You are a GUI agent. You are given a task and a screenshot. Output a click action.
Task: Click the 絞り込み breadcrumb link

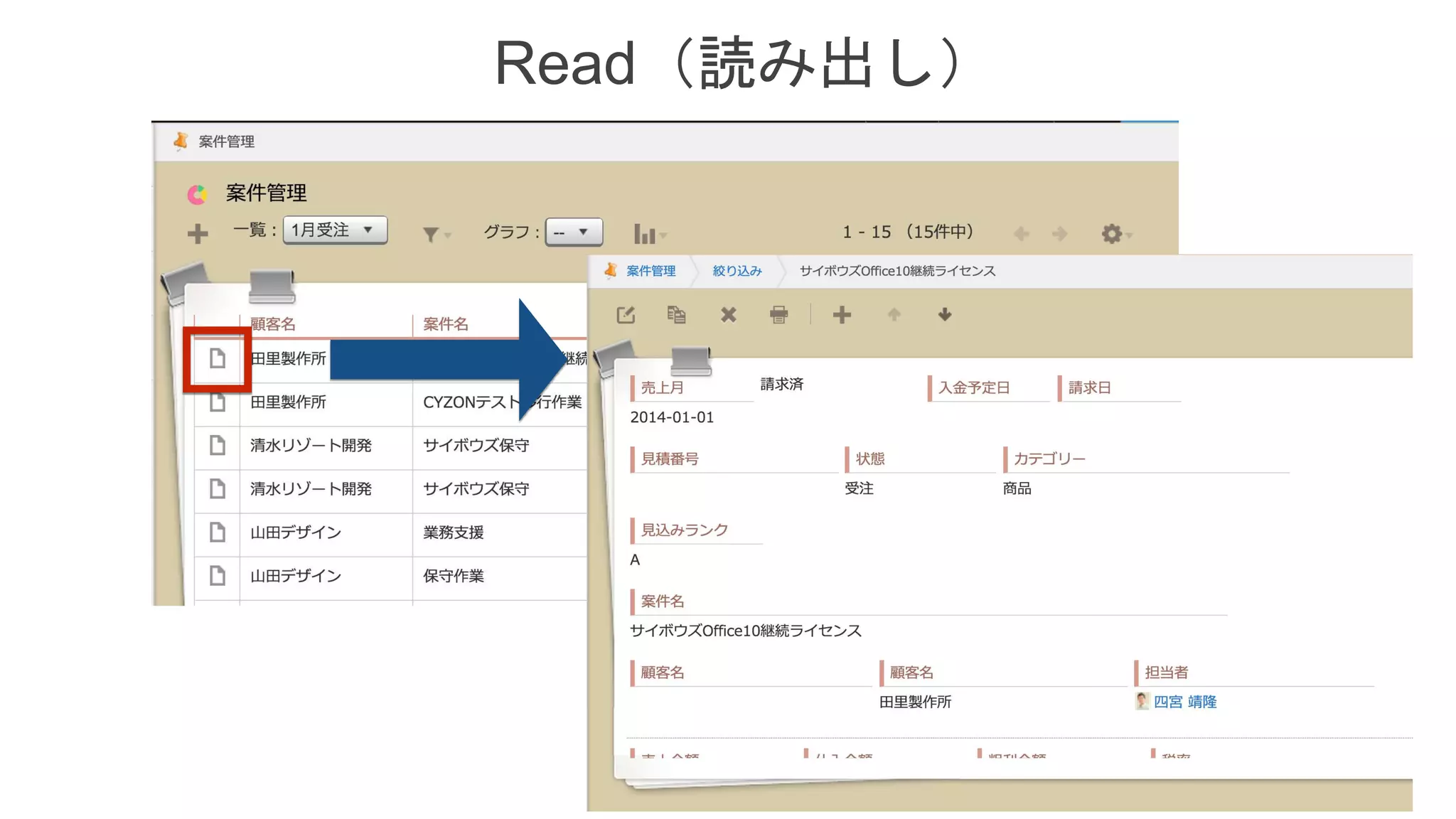(737, 271)
